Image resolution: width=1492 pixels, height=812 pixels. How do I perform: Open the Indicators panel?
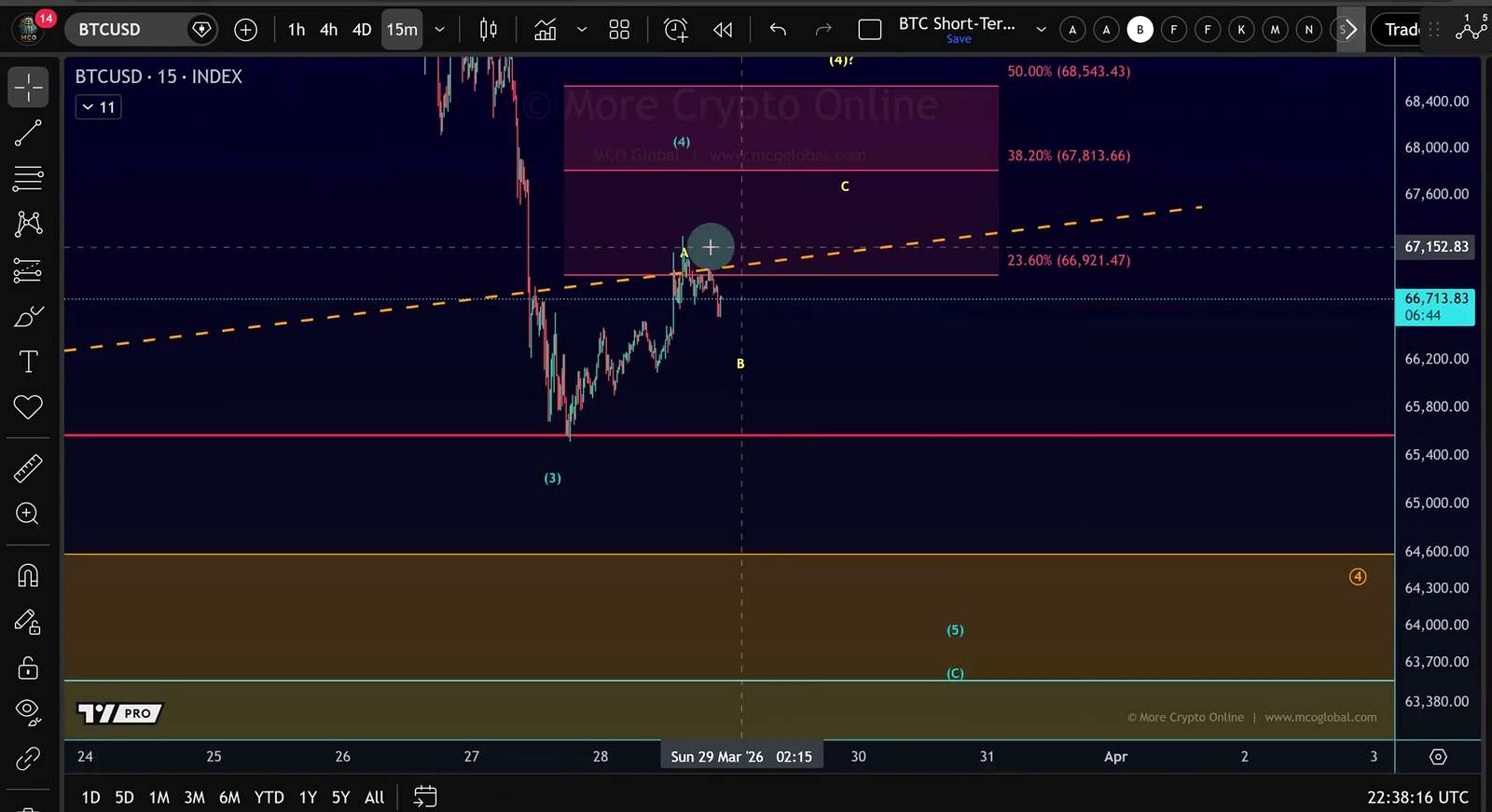pos(546,30)
